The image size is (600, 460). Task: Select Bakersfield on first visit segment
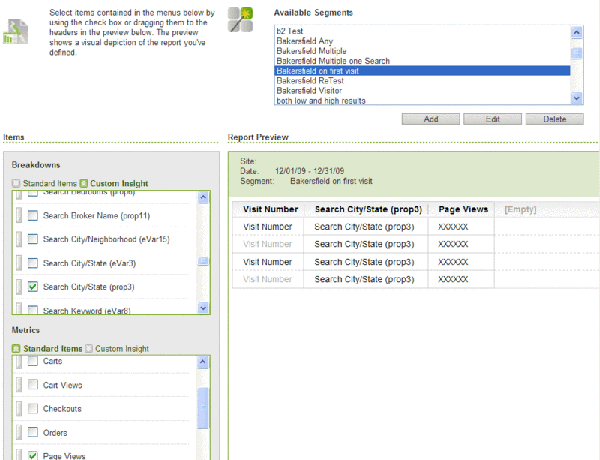422,71
